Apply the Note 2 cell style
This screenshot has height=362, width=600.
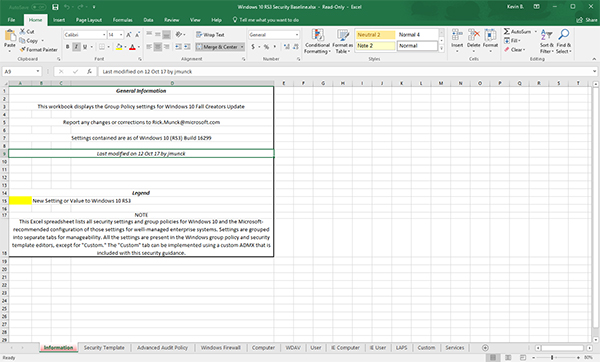point(375,46)
